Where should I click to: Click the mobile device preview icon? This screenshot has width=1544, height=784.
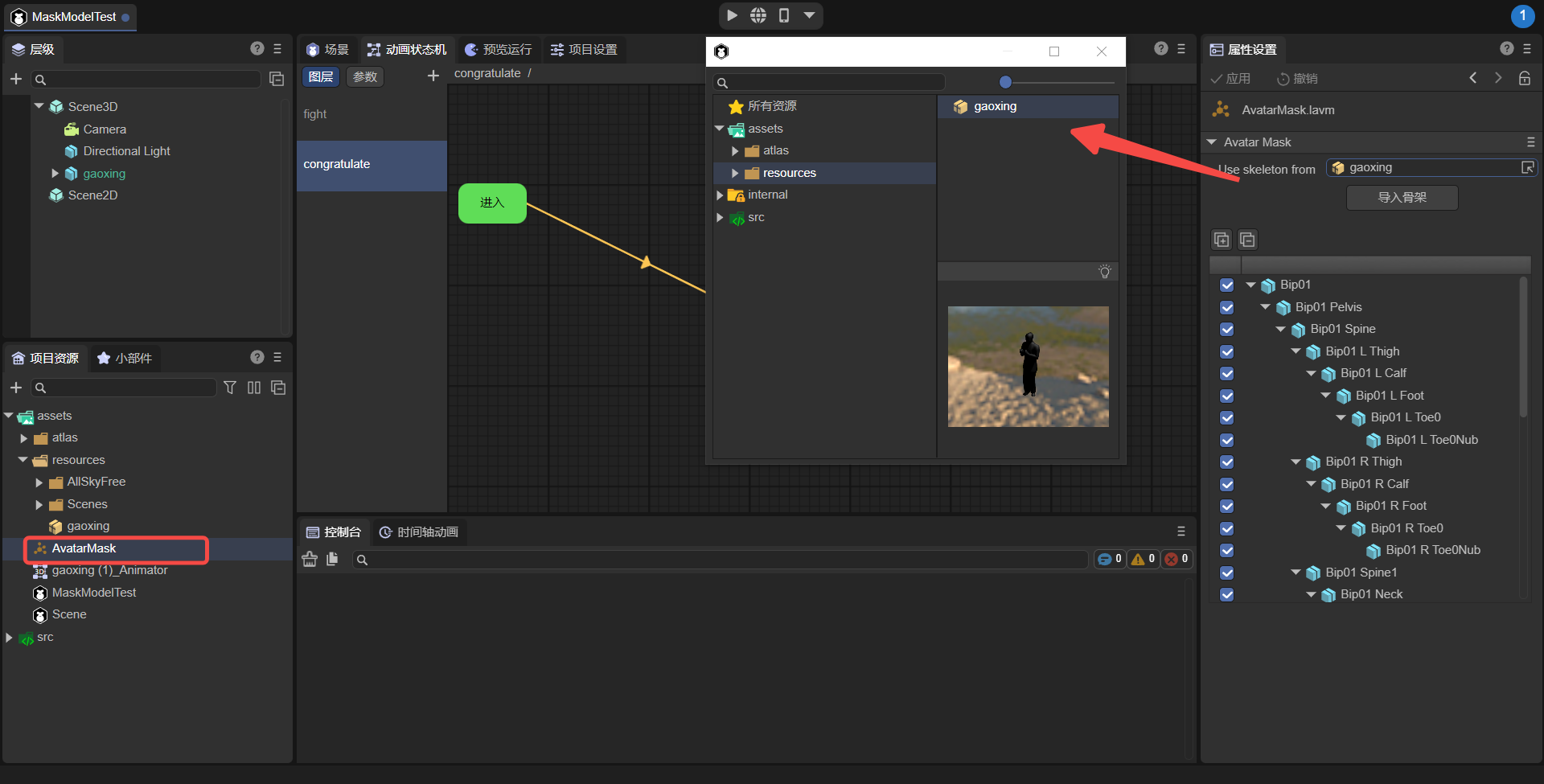pyautogui.click(x=784, y=15)
